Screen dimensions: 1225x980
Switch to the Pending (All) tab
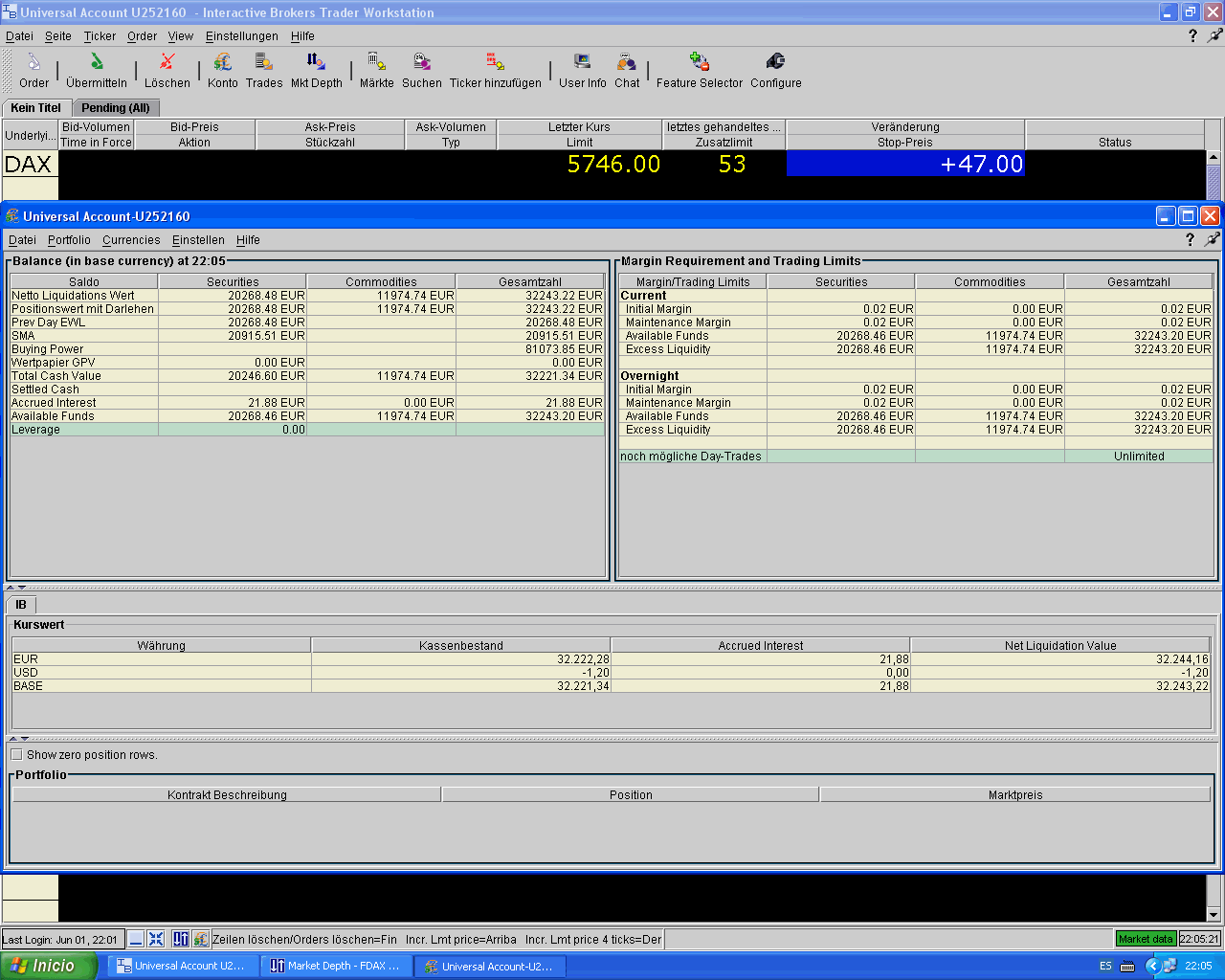point(115,108)
